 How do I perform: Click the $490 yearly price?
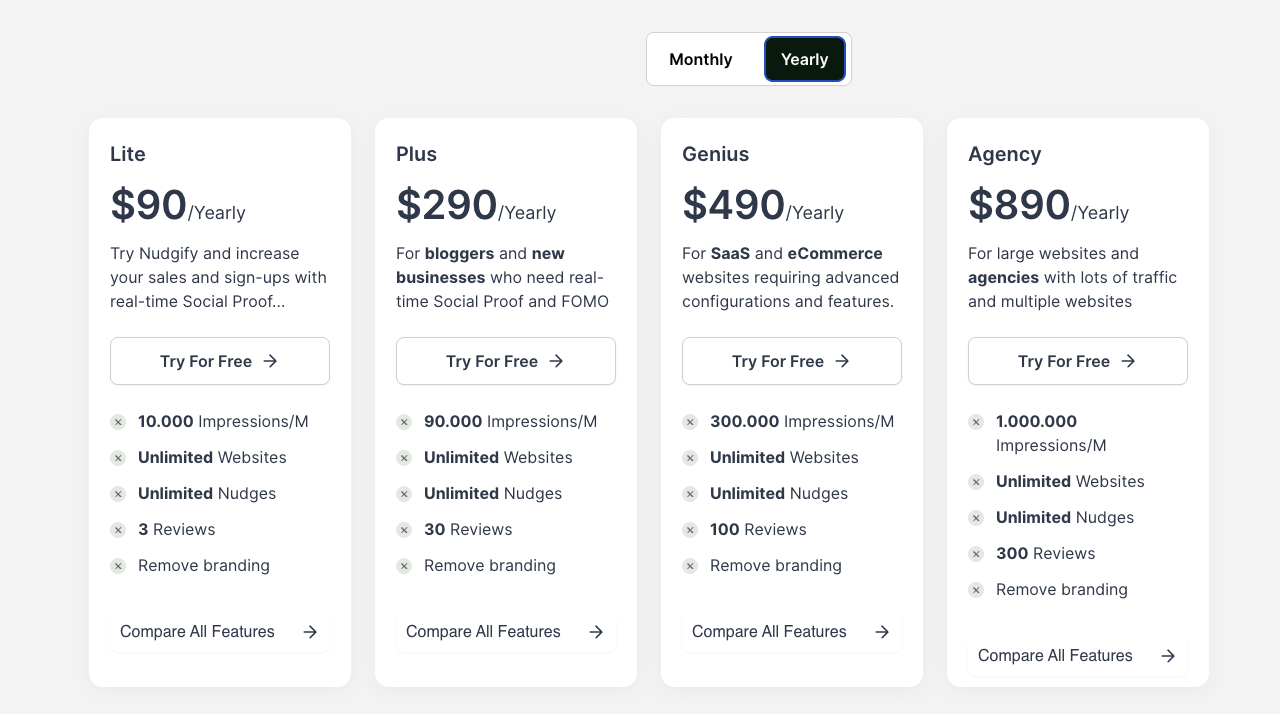763,205
